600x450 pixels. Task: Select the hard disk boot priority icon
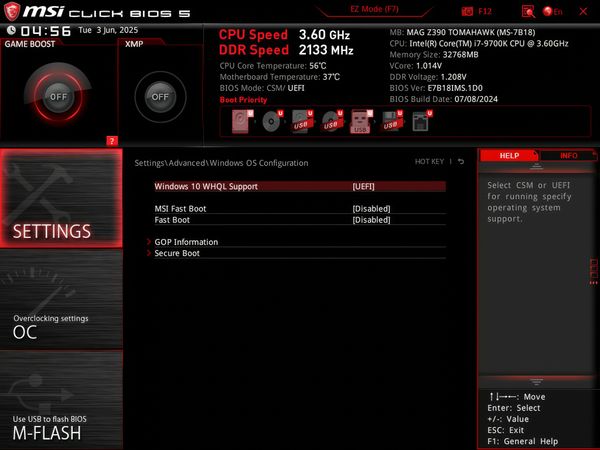coord(242,121)
